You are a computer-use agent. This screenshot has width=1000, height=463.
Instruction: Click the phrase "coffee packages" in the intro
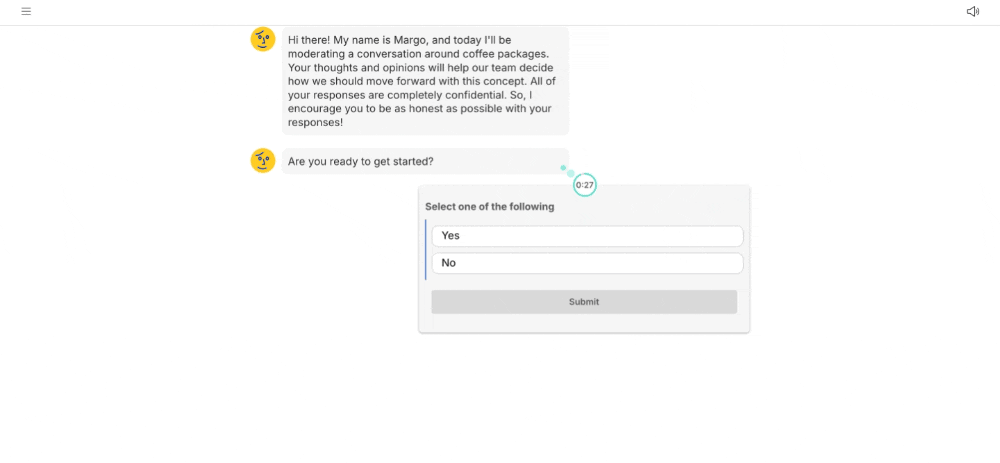coord(504,54)
